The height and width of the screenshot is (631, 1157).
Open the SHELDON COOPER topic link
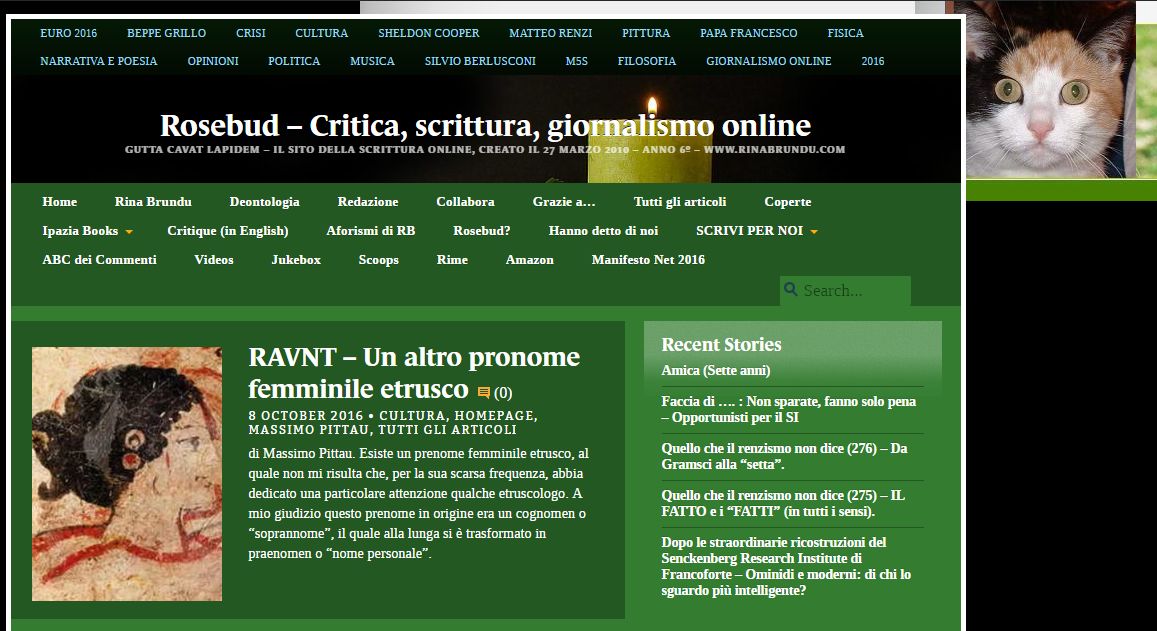428,33
